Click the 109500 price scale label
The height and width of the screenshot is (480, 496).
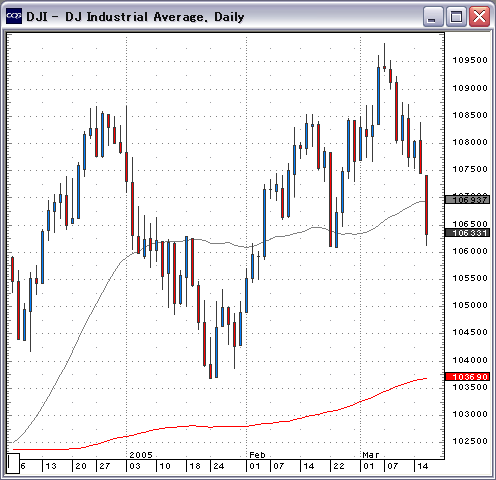click(470, 60)
